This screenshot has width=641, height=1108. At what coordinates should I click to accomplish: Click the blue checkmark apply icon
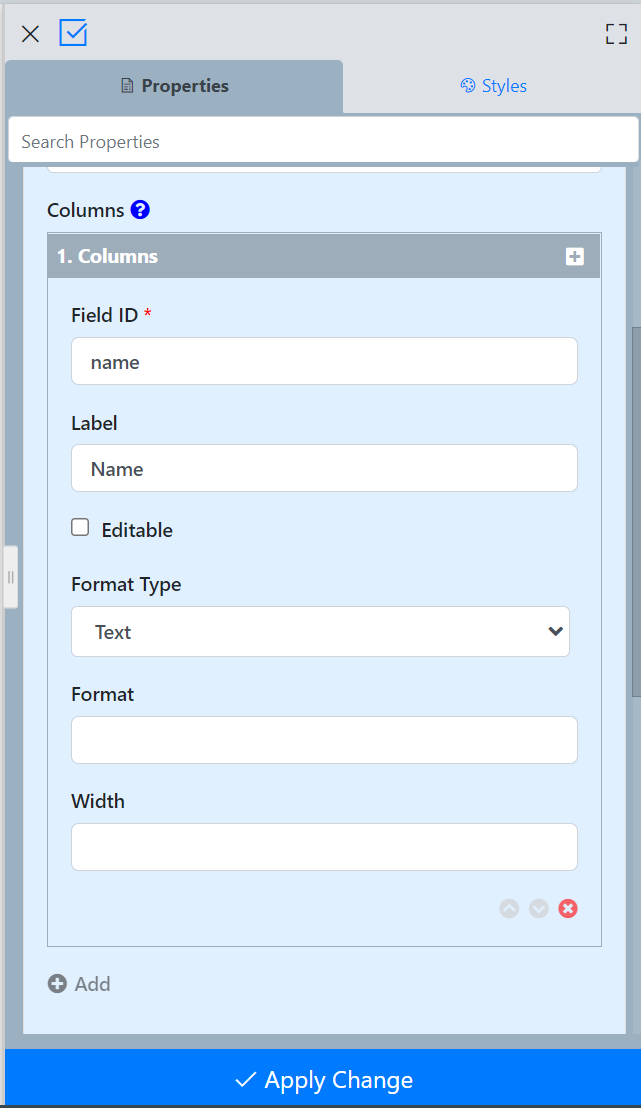[x=73, y=33]
